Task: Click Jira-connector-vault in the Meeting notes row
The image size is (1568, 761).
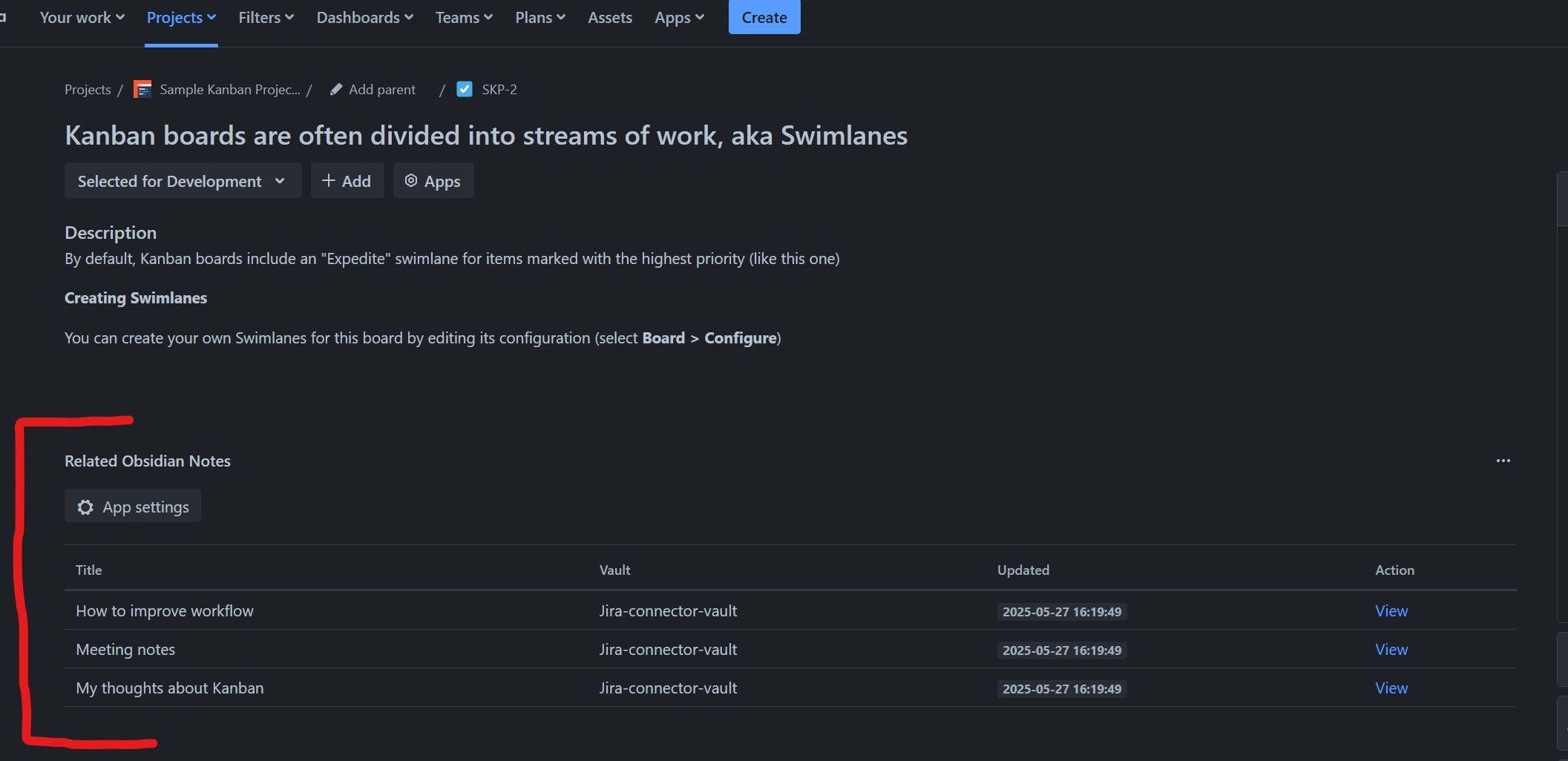Action: pos(668,650)
